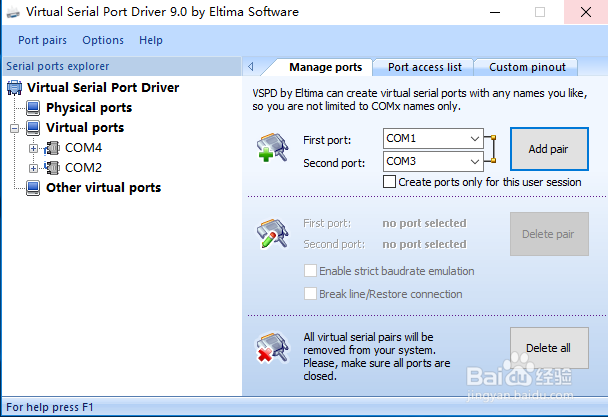This screenshot has width=608, height=417.
Task: Click the add pair connector icon with green plus
Action: [x=273, y=147]
